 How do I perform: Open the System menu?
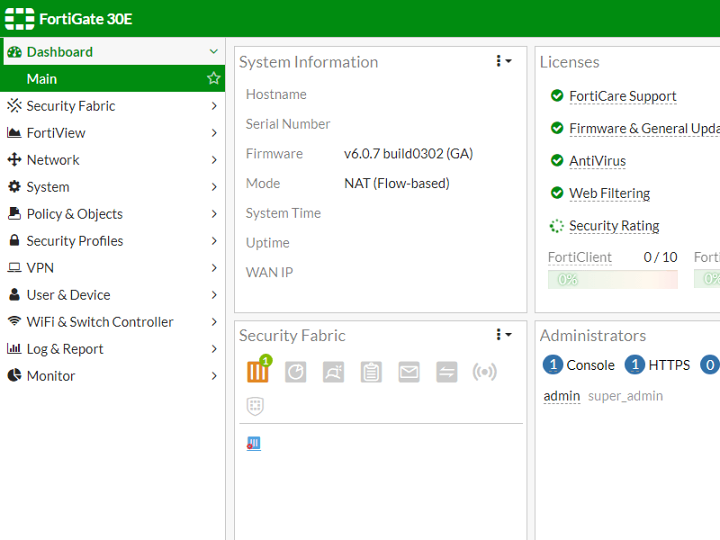pos(112,186)
